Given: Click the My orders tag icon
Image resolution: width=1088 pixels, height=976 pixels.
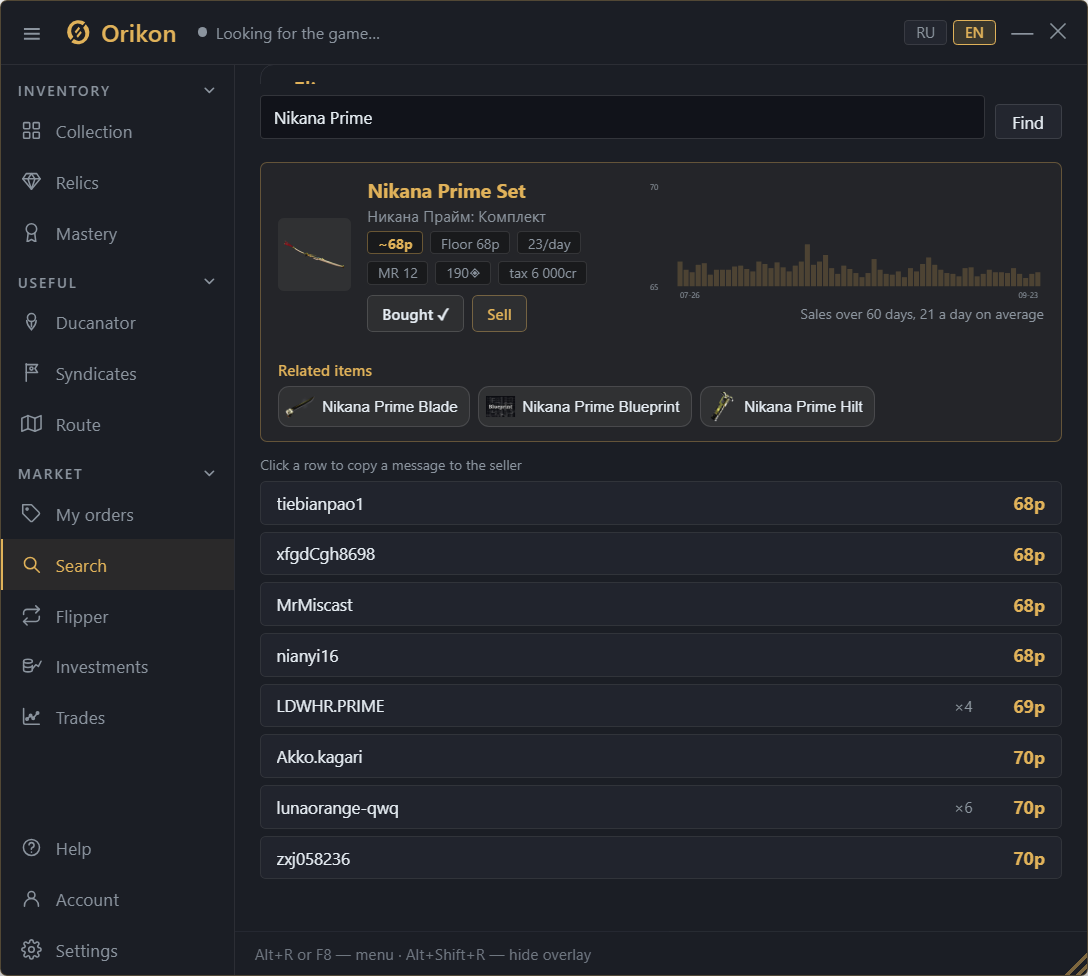Looking at the screenshot, I should pos(31,514).
